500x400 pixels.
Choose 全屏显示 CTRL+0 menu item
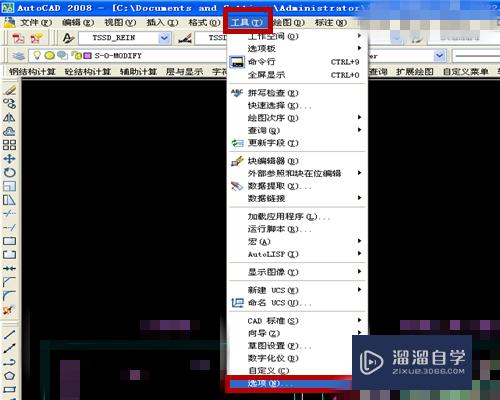298,75
